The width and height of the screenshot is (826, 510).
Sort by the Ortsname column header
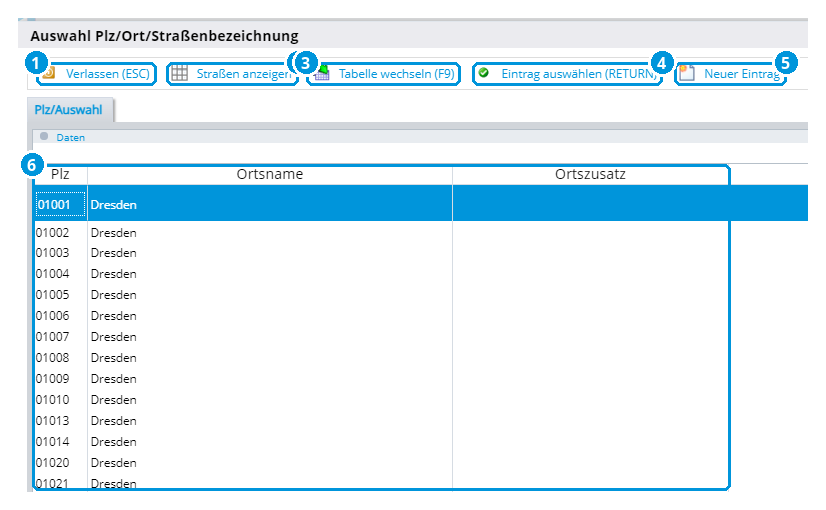point(270,174)
